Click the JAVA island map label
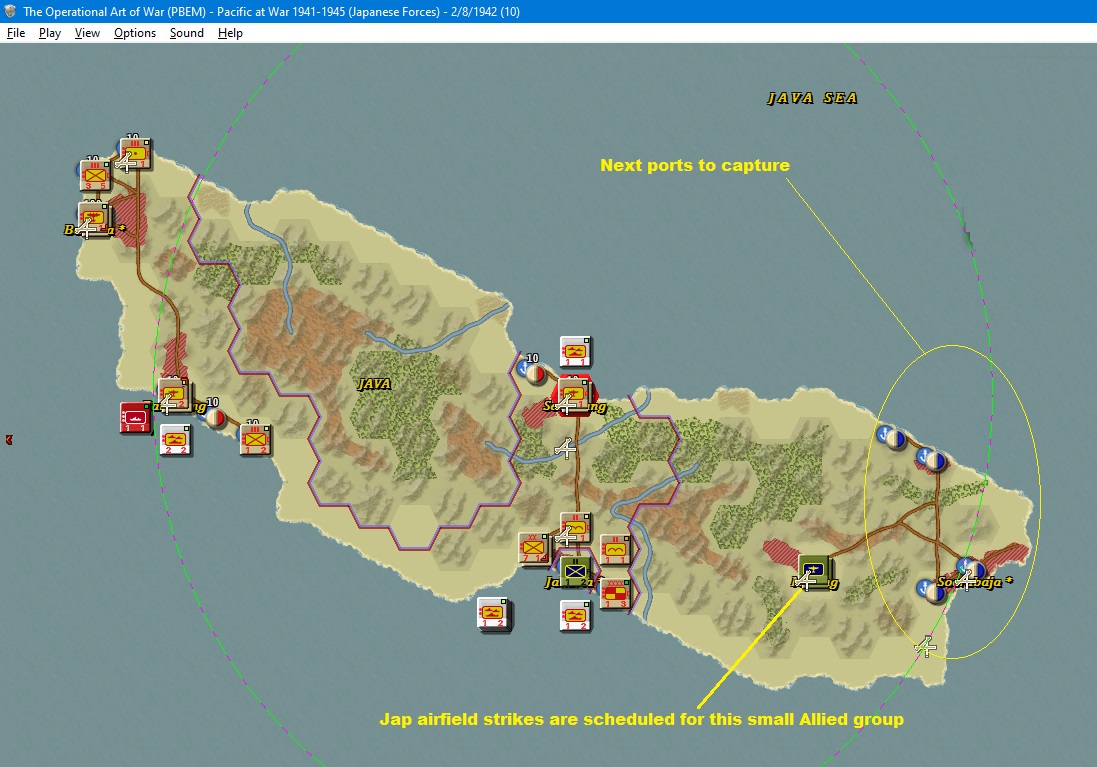 click(374, 384)
